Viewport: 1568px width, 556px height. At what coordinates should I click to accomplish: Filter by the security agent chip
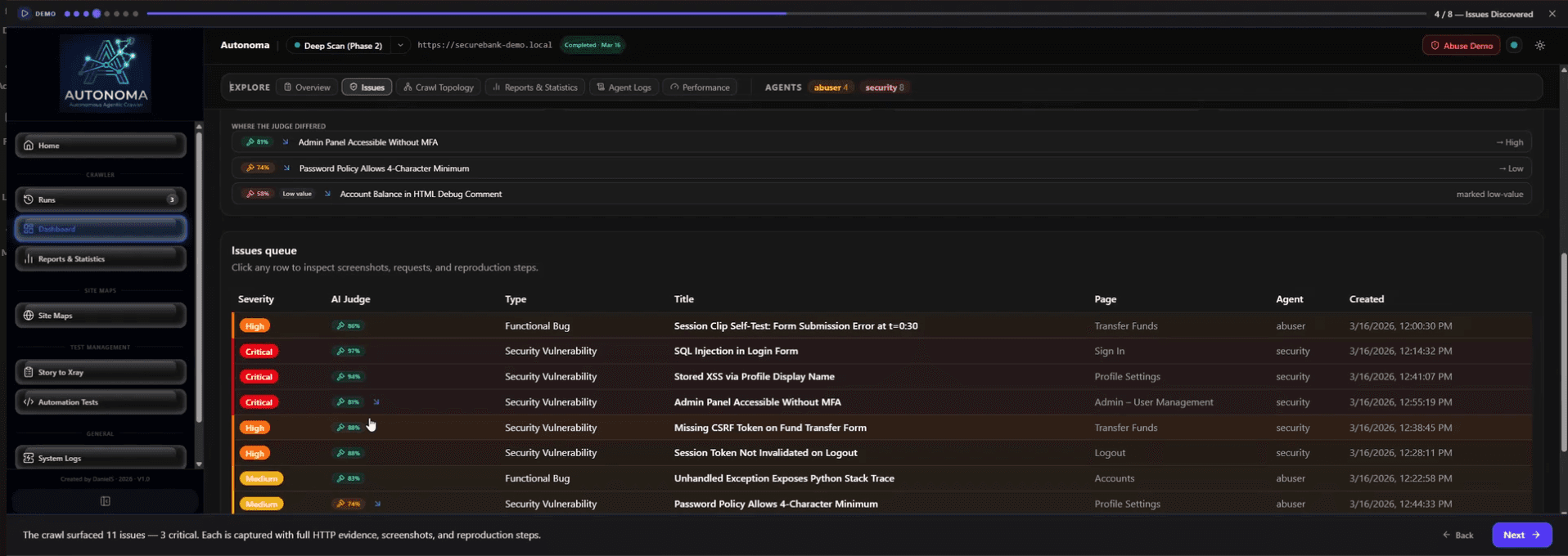885,87
